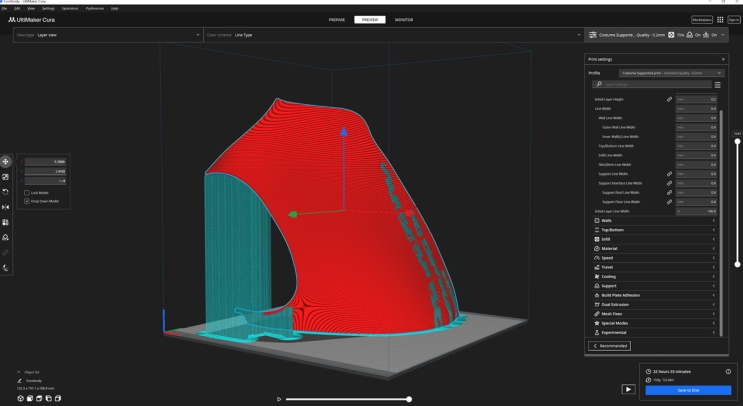
Task: Select the Mirror tool
Action: (x=7, y=207)
